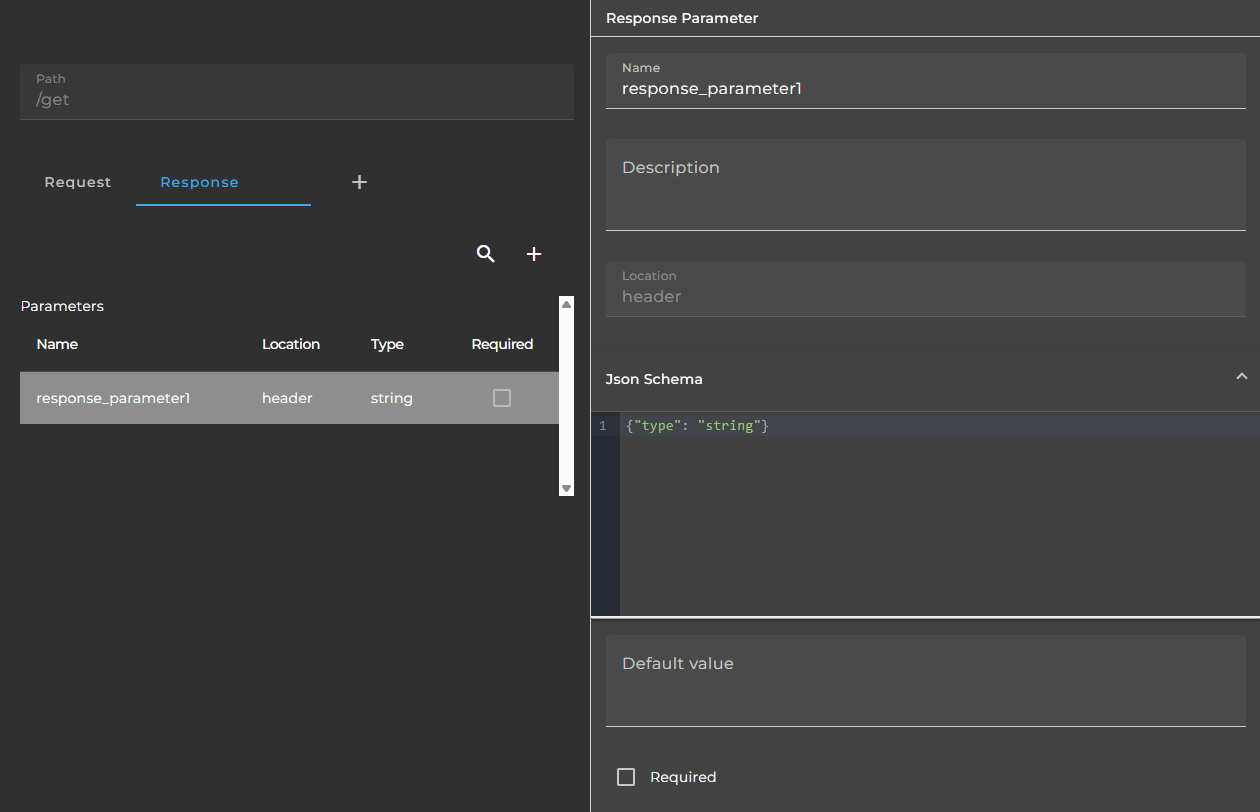Click the scroll down arrow of parameters list
1260x812 pixels.
pos(566,488)
